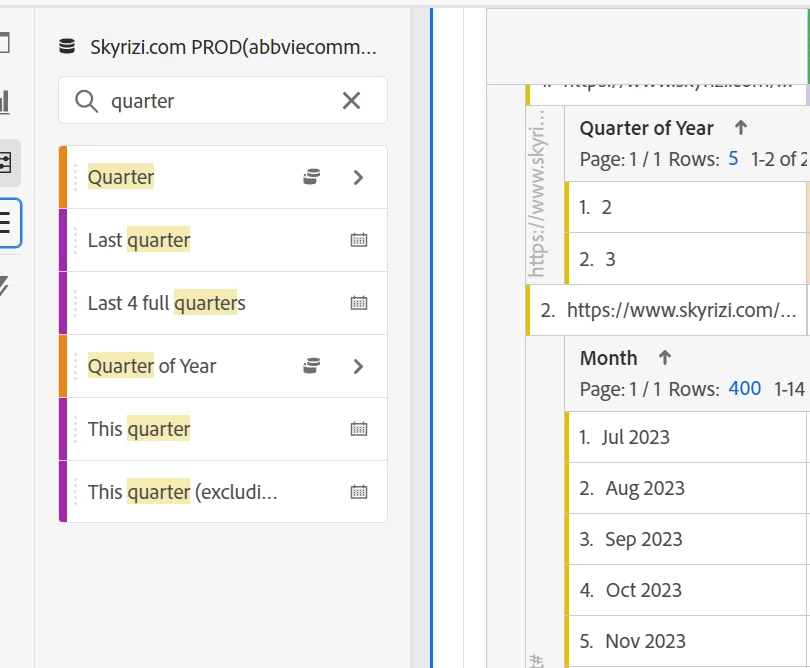Select the Quarter of Year dimension row
Screen dimensions: 810x668
click(223, 366)
